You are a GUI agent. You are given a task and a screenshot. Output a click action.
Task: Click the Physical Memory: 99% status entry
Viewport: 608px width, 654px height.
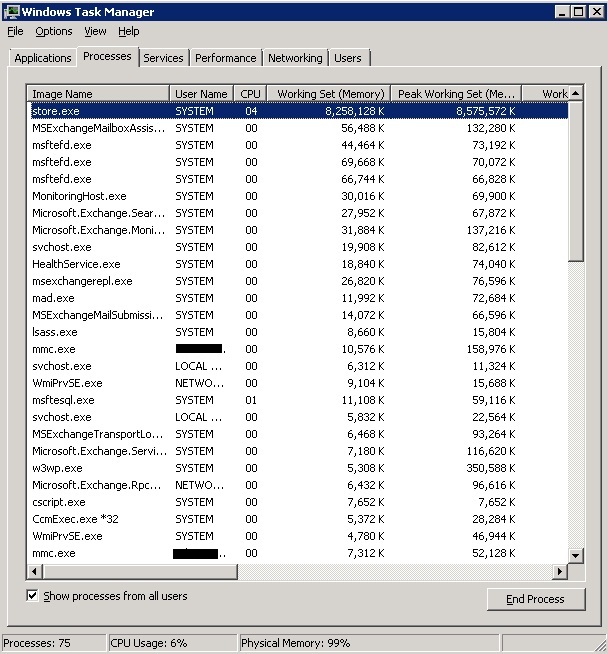tap(369, 643)
